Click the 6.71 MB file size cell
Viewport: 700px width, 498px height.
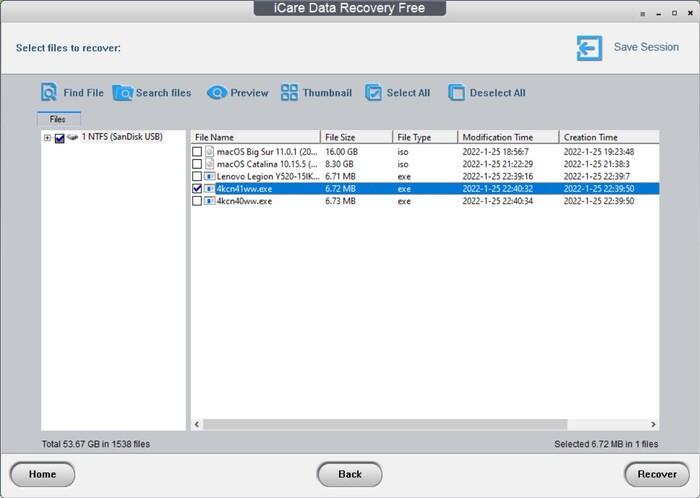point(340,176)
